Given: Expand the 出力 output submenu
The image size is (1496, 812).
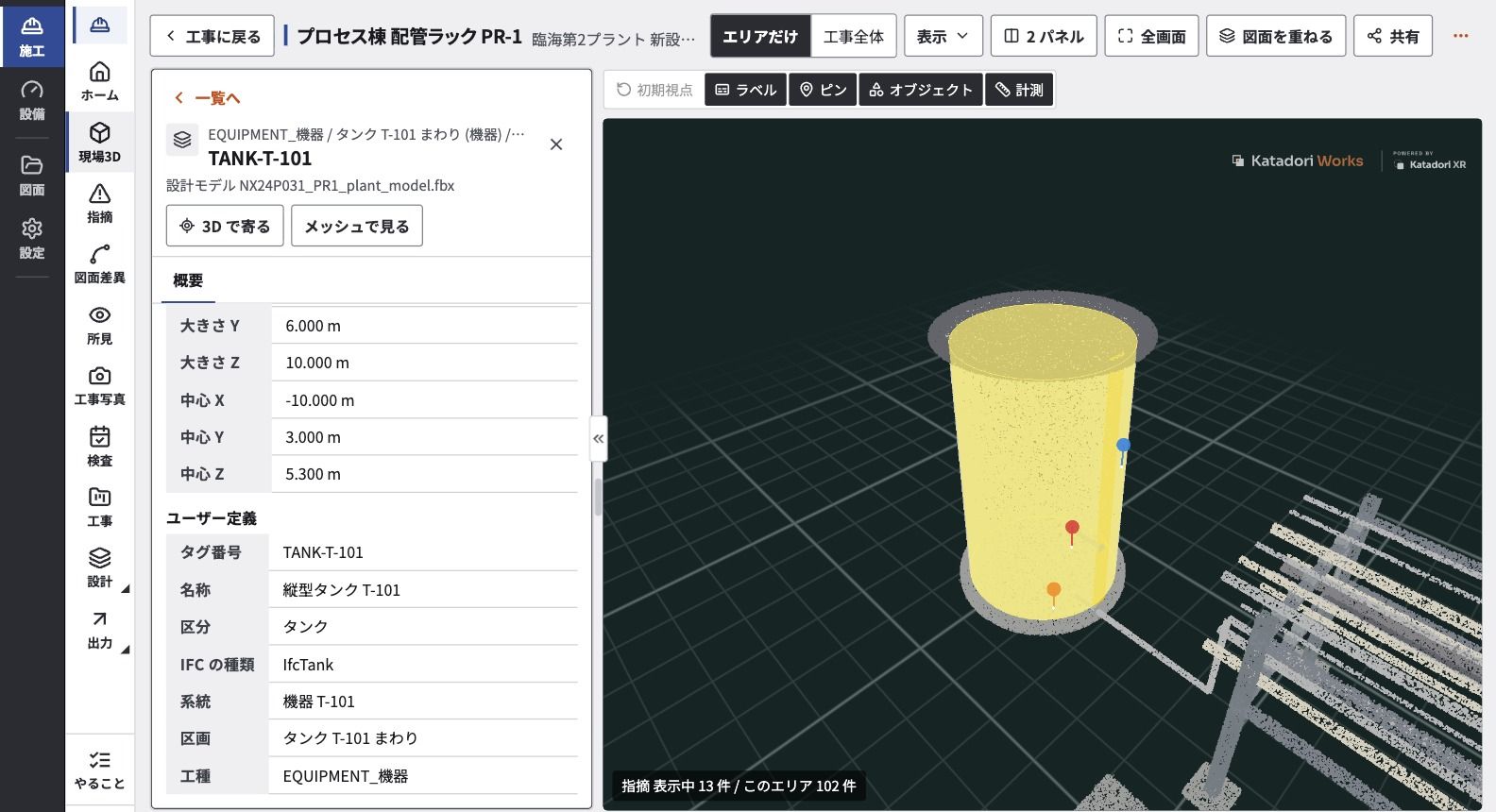Looking at the screenshot, I should 99,629.
